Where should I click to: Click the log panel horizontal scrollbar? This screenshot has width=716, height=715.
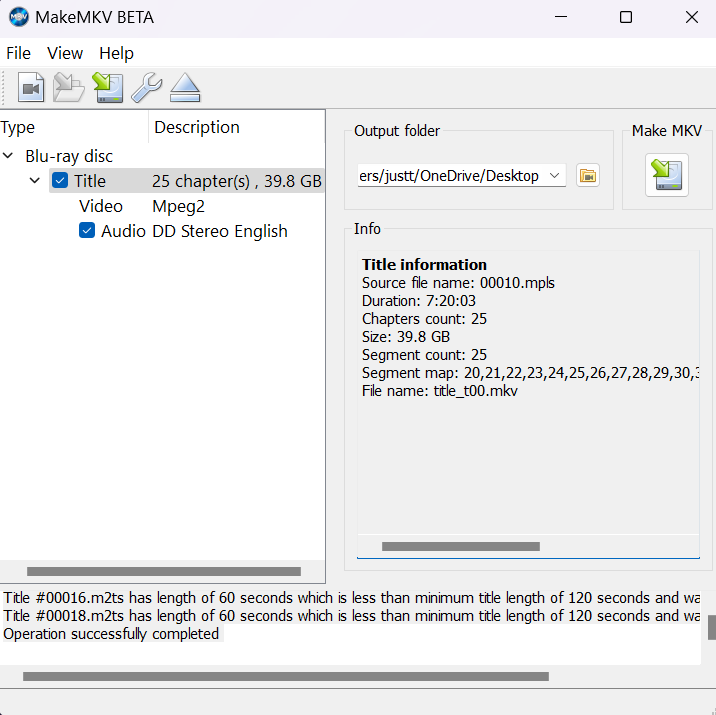[286, 676]
